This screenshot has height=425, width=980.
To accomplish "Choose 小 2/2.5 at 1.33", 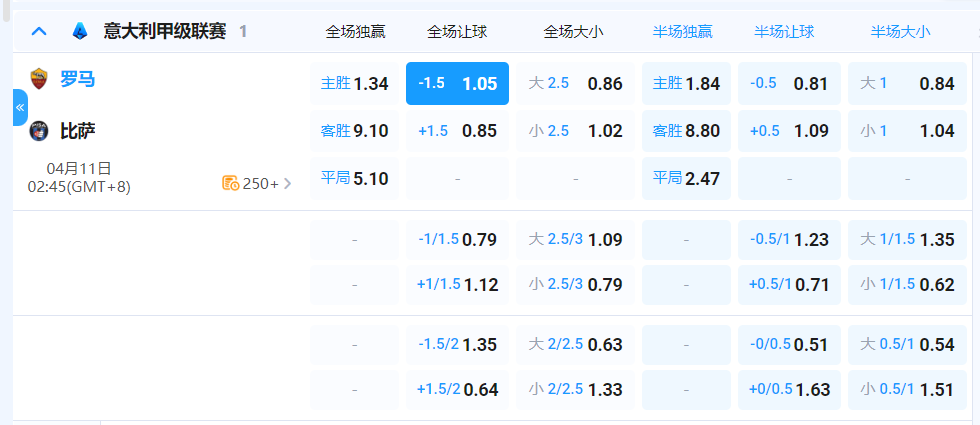I will 576,390.
